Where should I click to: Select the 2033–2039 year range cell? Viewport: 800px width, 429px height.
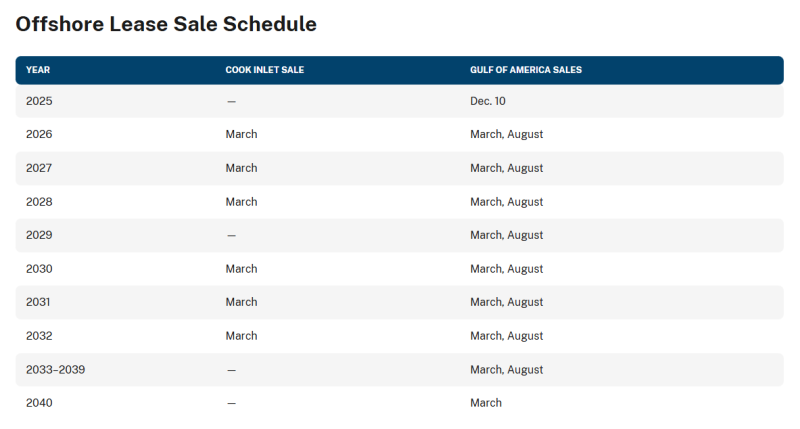click(x=55, y=370)
